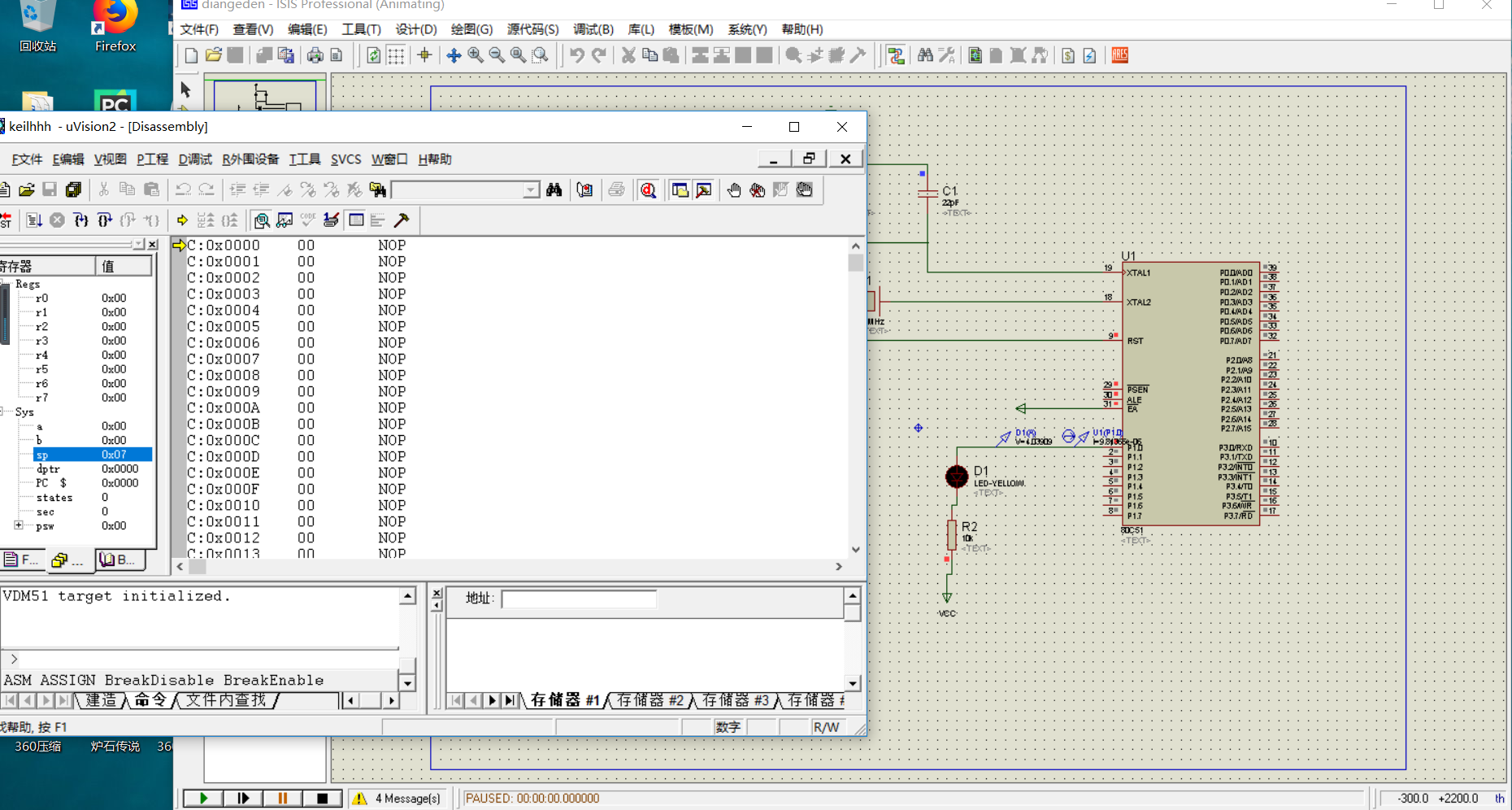Click Save All icon in uVision toolbar
The height and width of the screenshot is (810, 1512).
click(73, 189)
